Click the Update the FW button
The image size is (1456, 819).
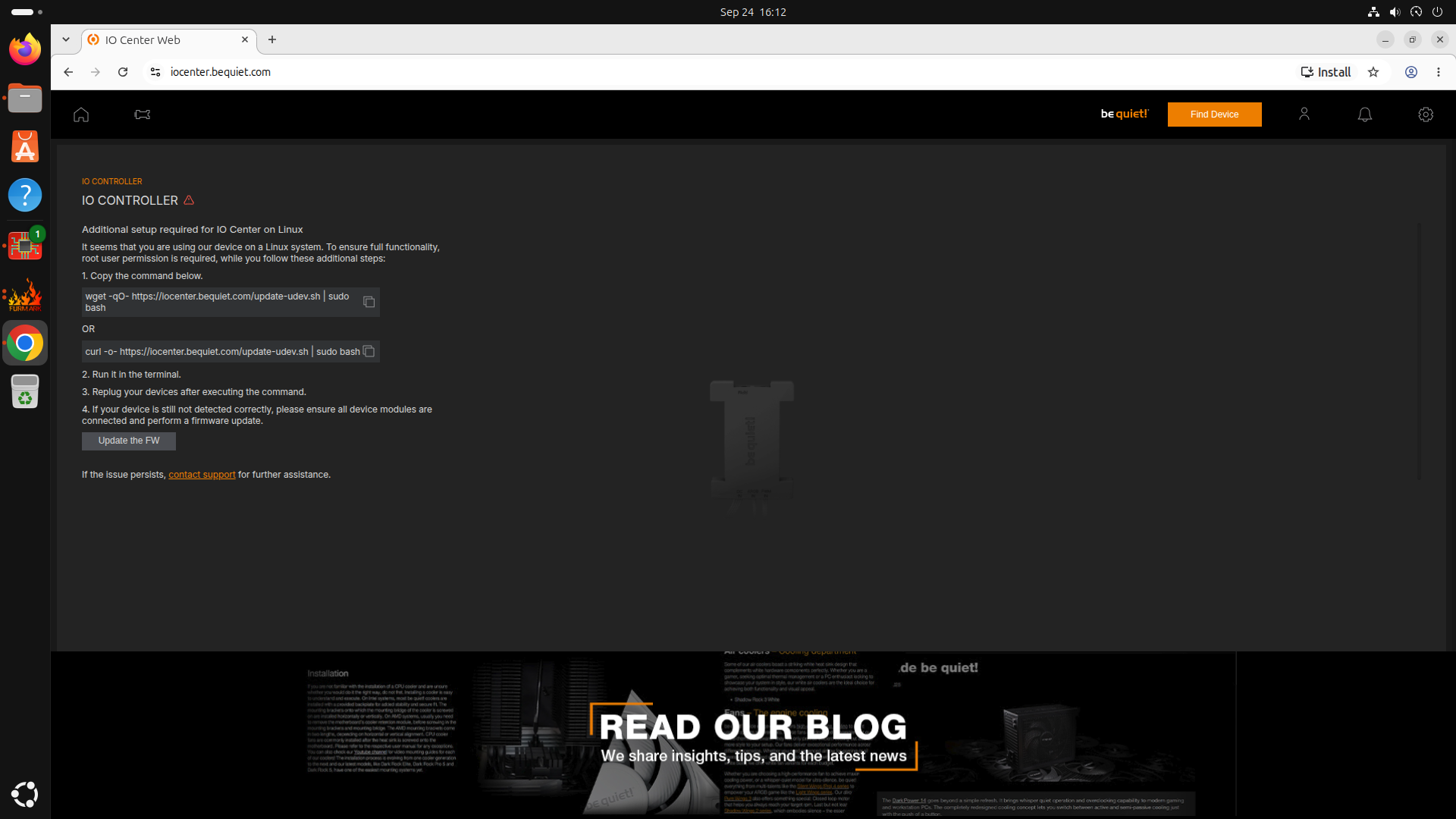coord(129,441)
